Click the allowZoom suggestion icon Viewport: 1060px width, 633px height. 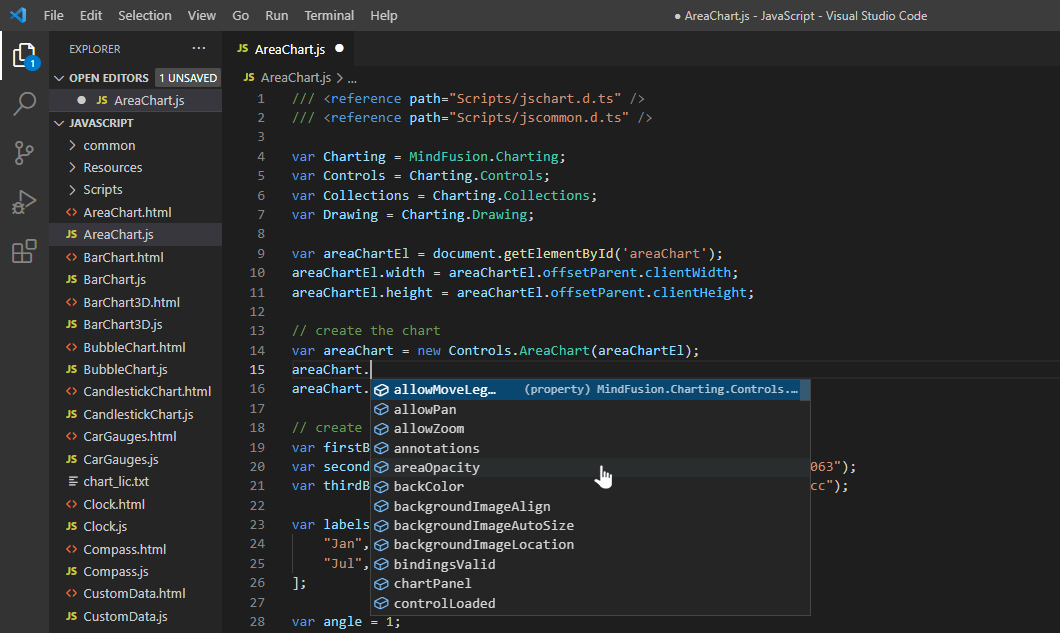coord(381,429)
